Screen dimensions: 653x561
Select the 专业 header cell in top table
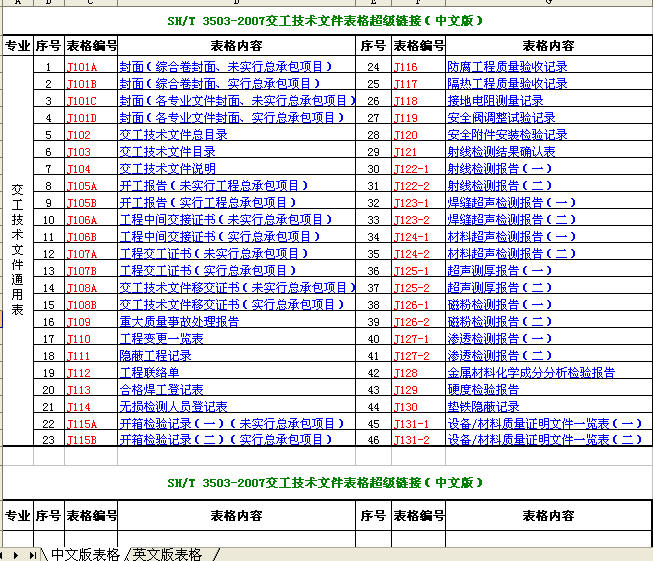tap(17, 45)
